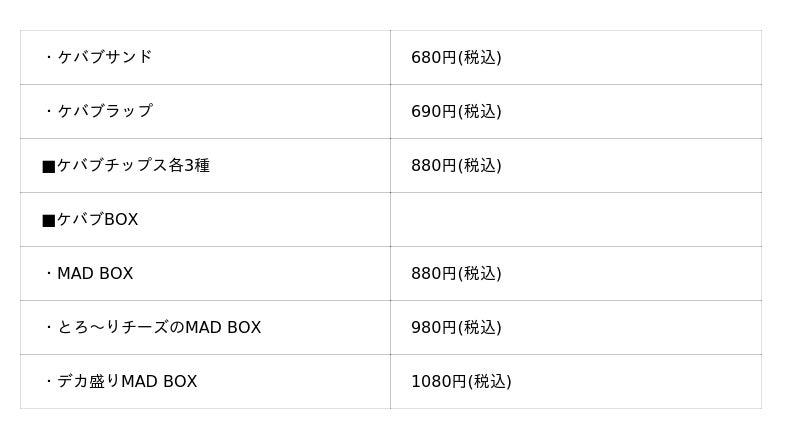Image resolution: width=800 pixels, height=439 pixels.
Task: Click the ケバブラップ menu item
Action: (104, 111)
